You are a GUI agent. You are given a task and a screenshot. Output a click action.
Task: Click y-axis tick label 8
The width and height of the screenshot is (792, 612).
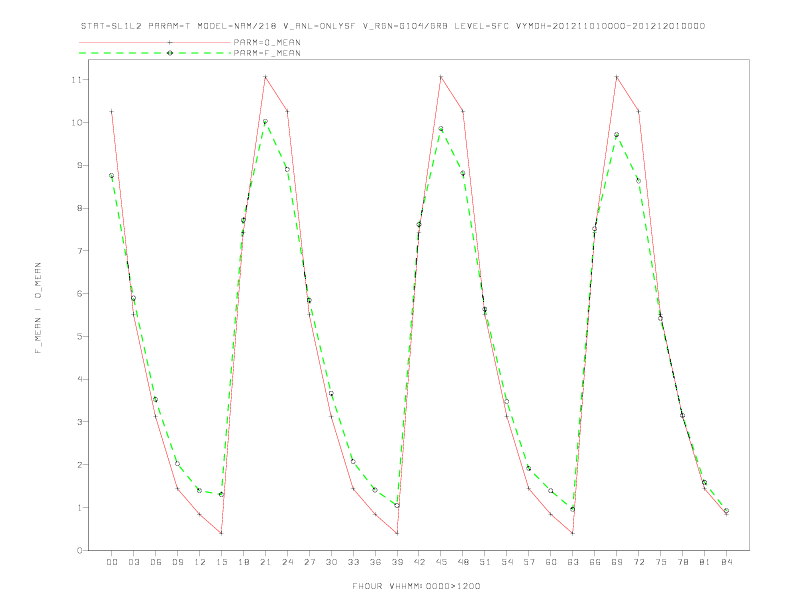click(80, 208)
